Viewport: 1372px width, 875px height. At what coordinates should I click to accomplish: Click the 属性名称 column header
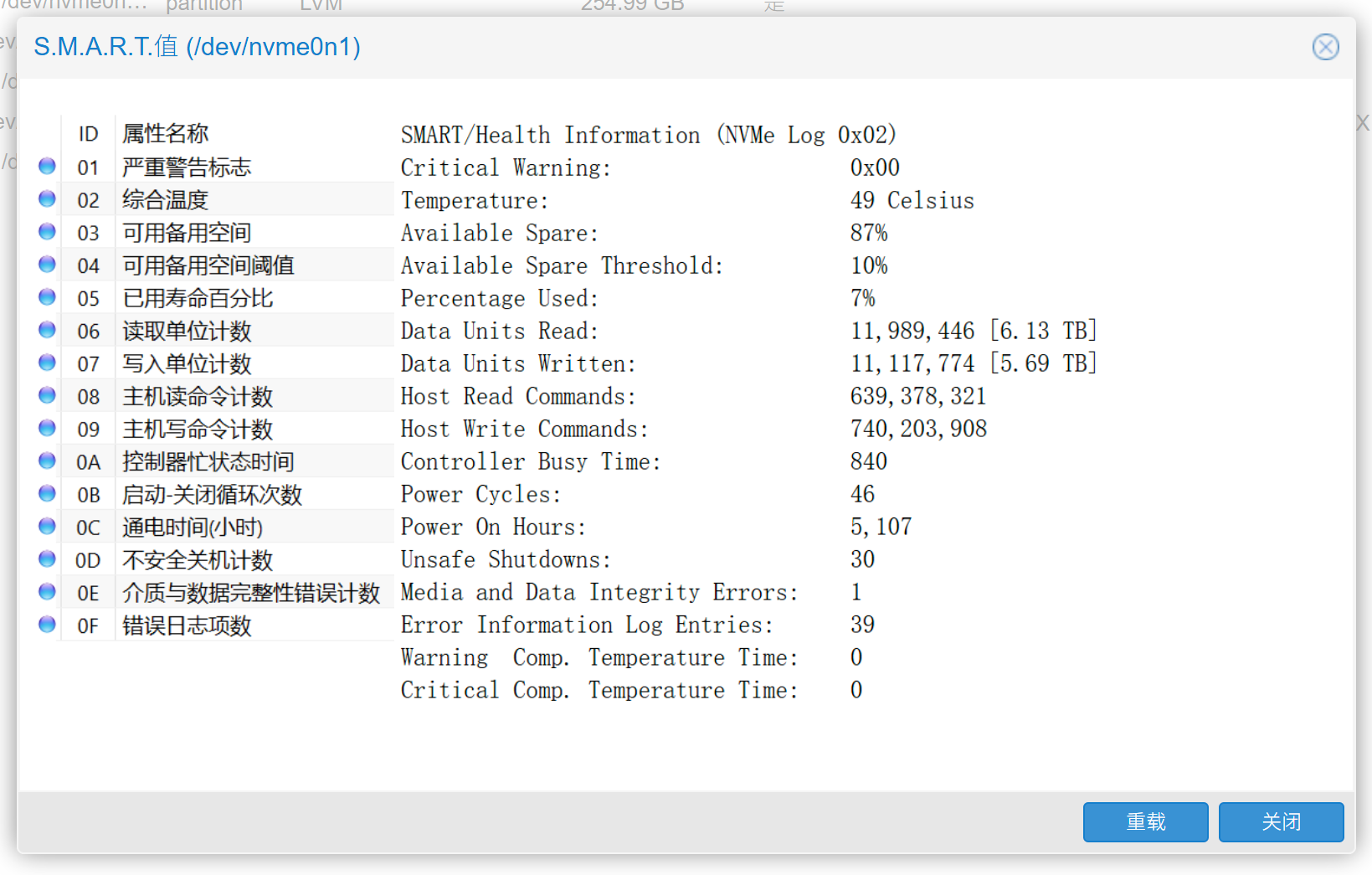tap(166, 134)
